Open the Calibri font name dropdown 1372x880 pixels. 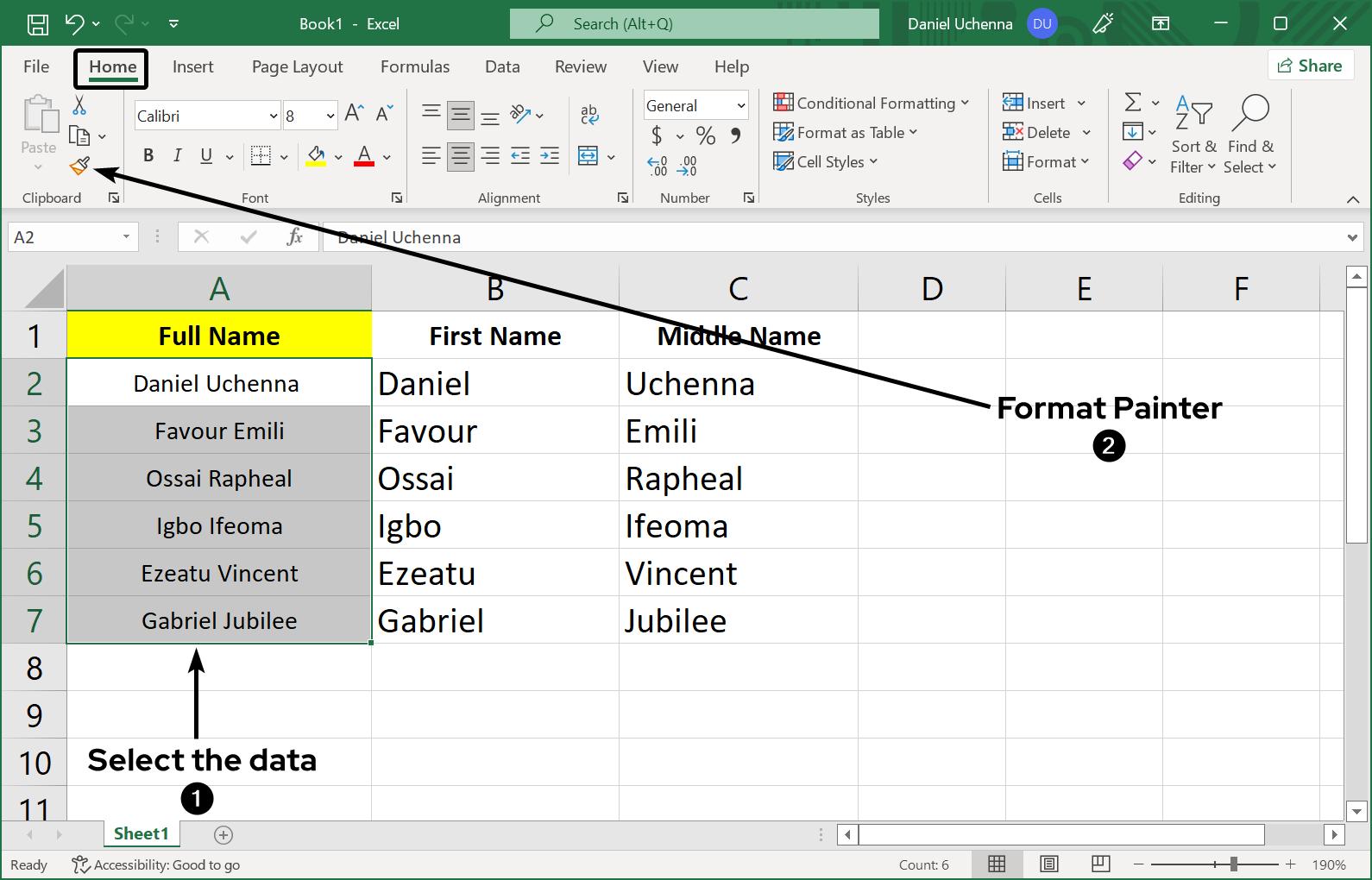274,116
